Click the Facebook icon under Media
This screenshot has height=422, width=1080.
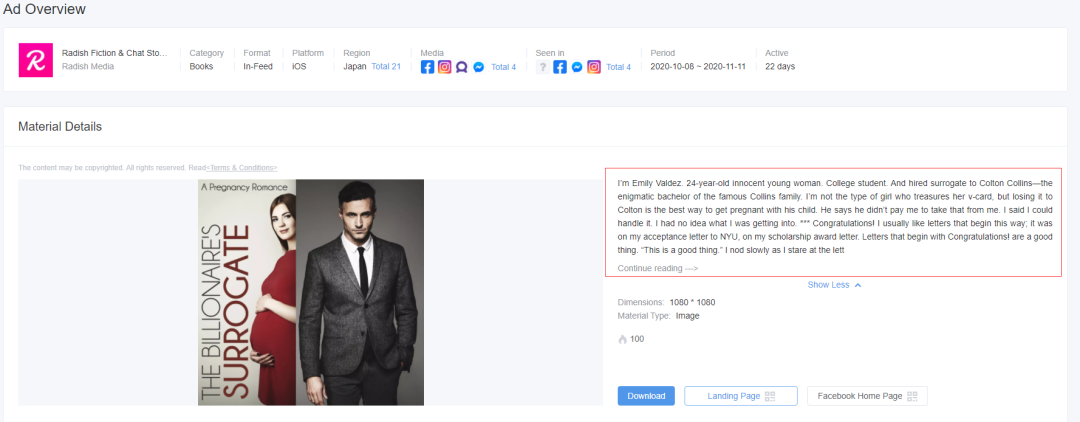tap(427, 67)
